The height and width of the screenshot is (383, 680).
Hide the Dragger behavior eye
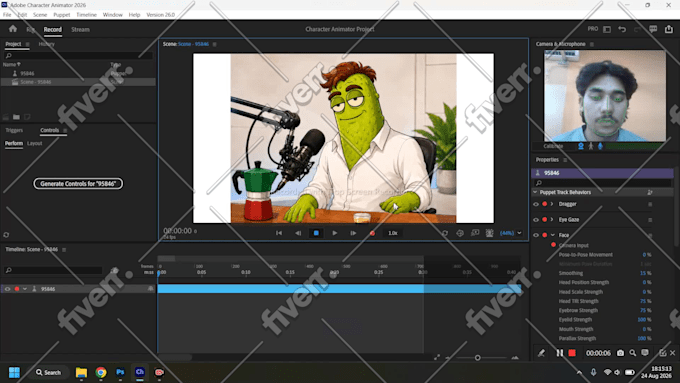tap(536, 204)
